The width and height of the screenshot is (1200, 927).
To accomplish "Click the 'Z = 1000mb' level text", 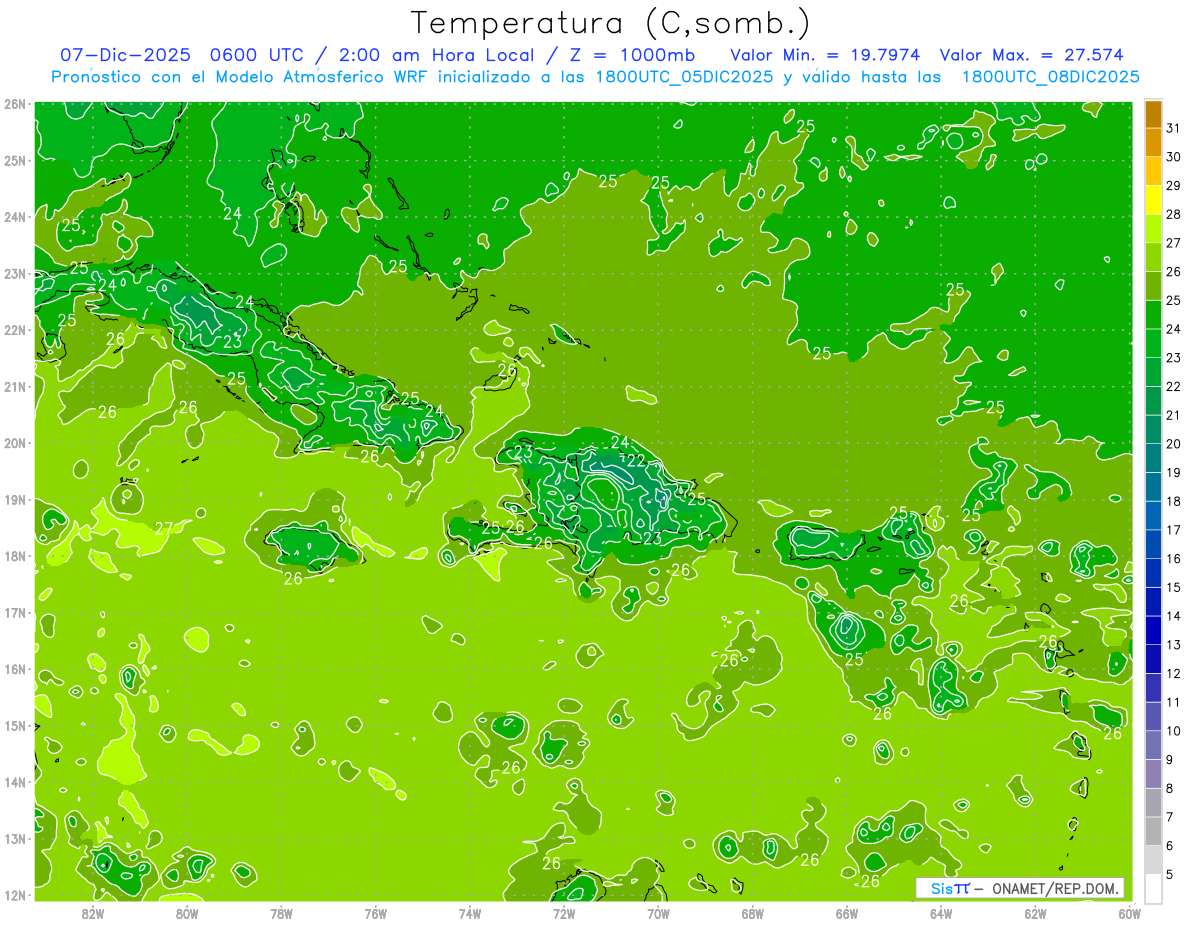I will [633, 55].
